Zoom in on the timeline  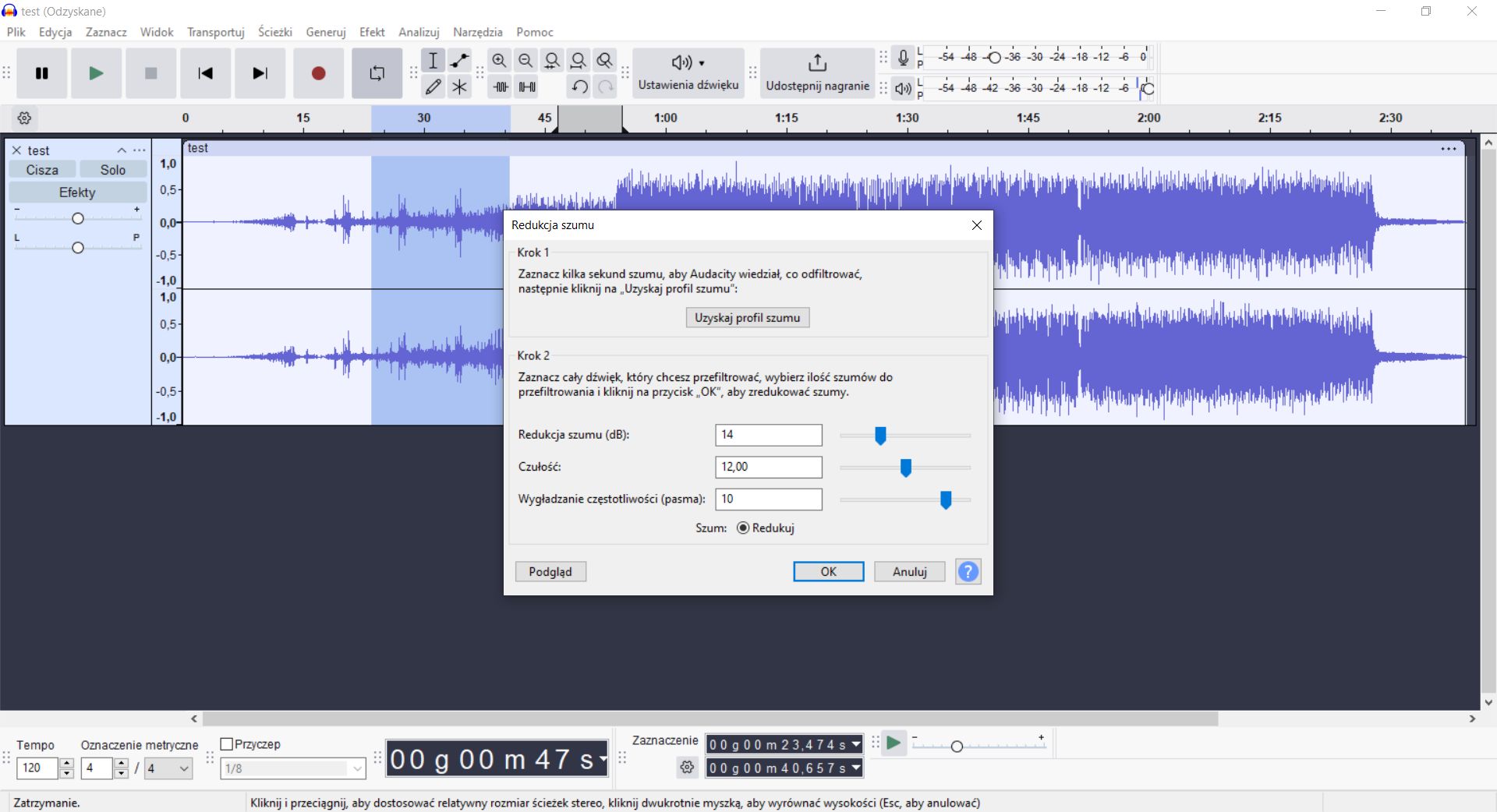(500, 60)
